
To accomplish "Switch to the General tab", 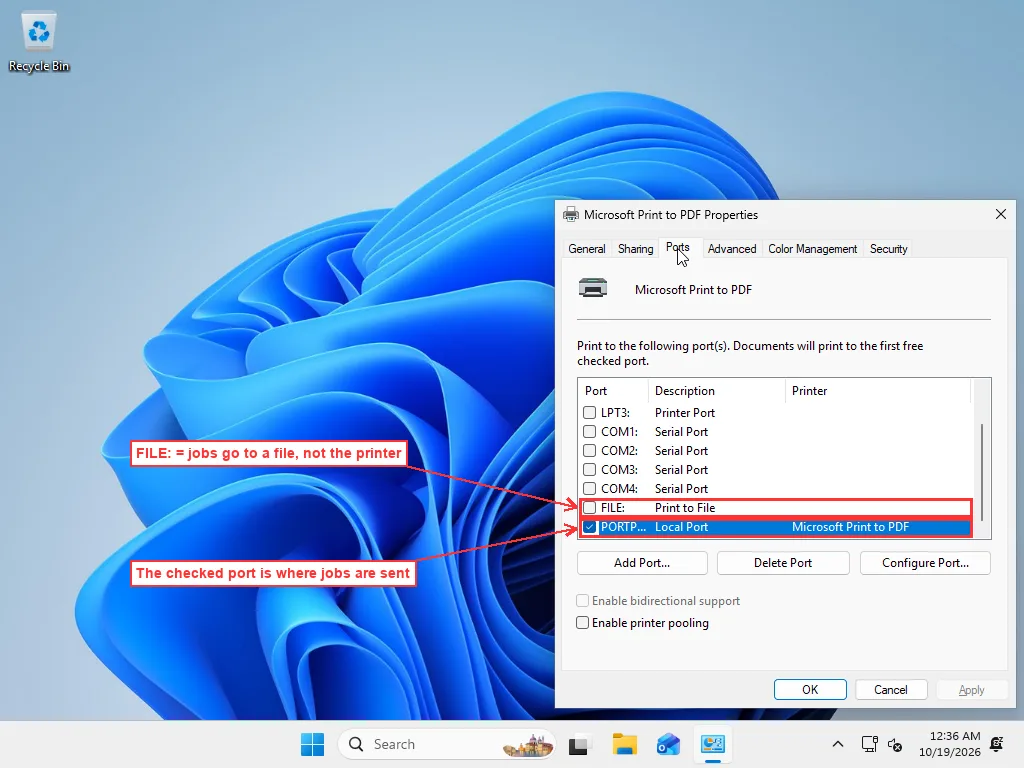I will 586,249.
